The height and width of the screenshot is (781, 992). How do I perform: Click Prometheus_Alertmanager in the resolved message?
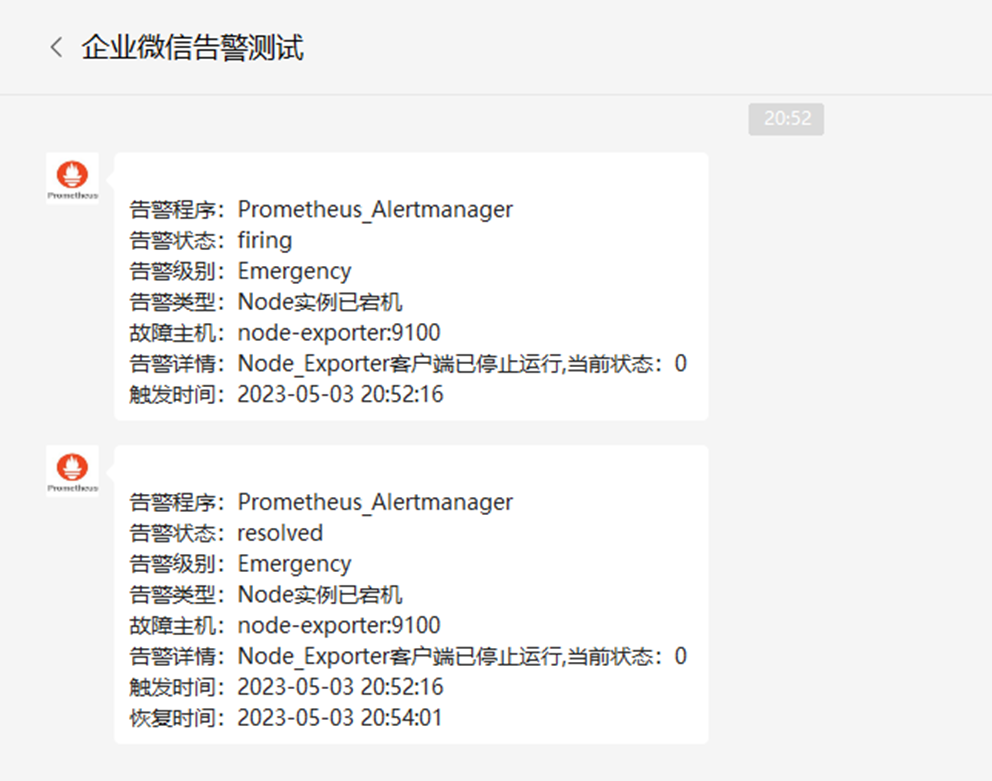pos(375,502)
